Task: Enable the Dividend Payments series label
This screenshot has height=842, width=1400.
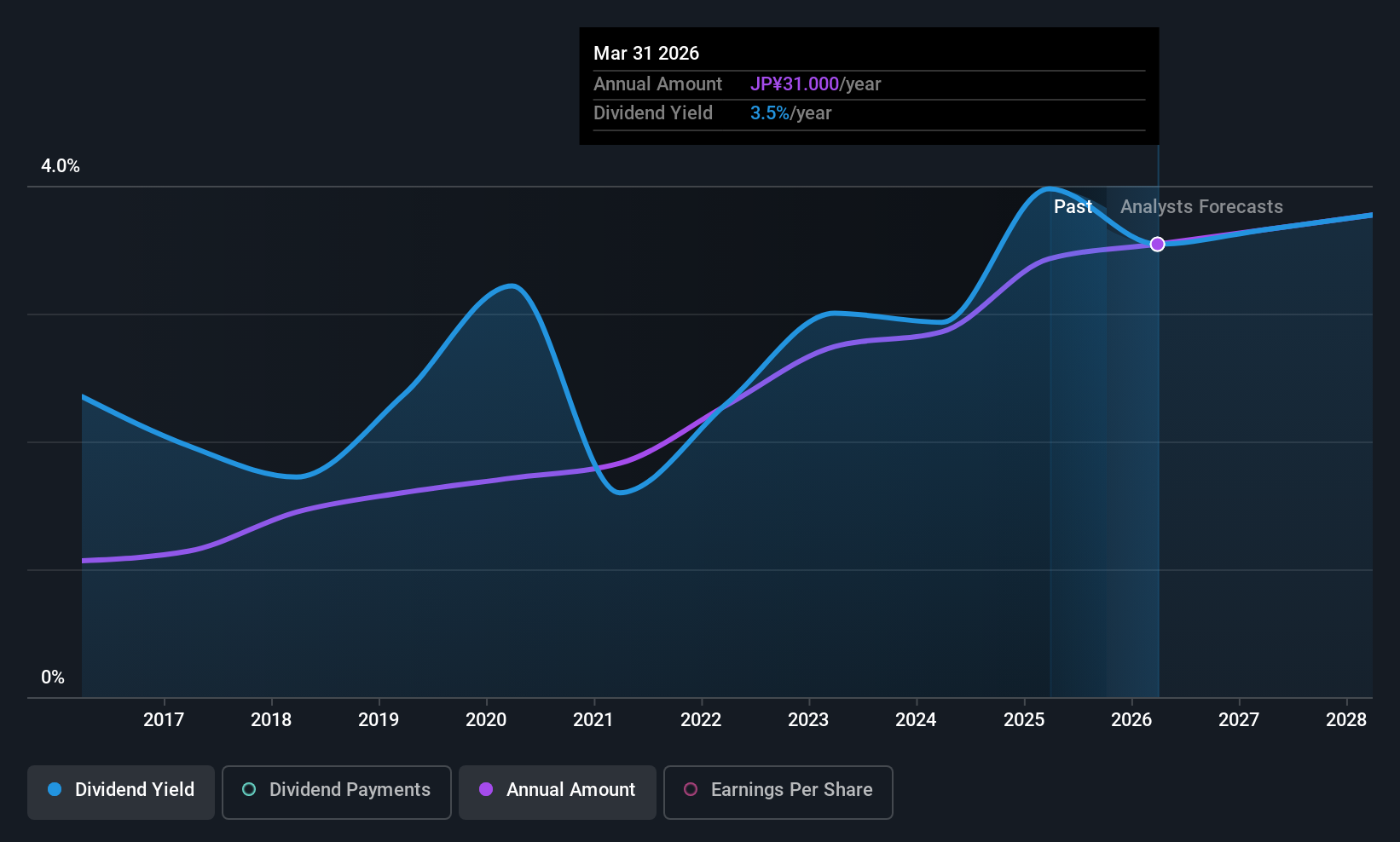Action: click(x=350, y=790)
